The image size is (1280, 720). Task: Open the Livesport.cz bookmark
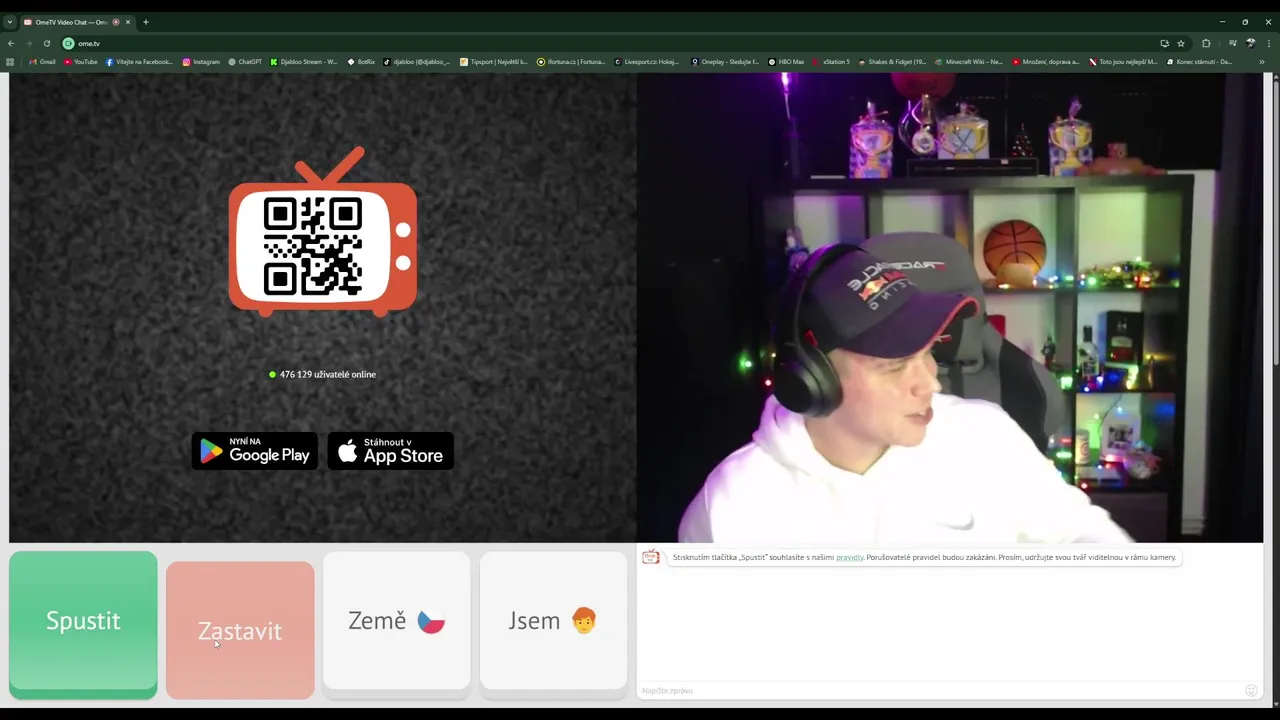point(647,62)
